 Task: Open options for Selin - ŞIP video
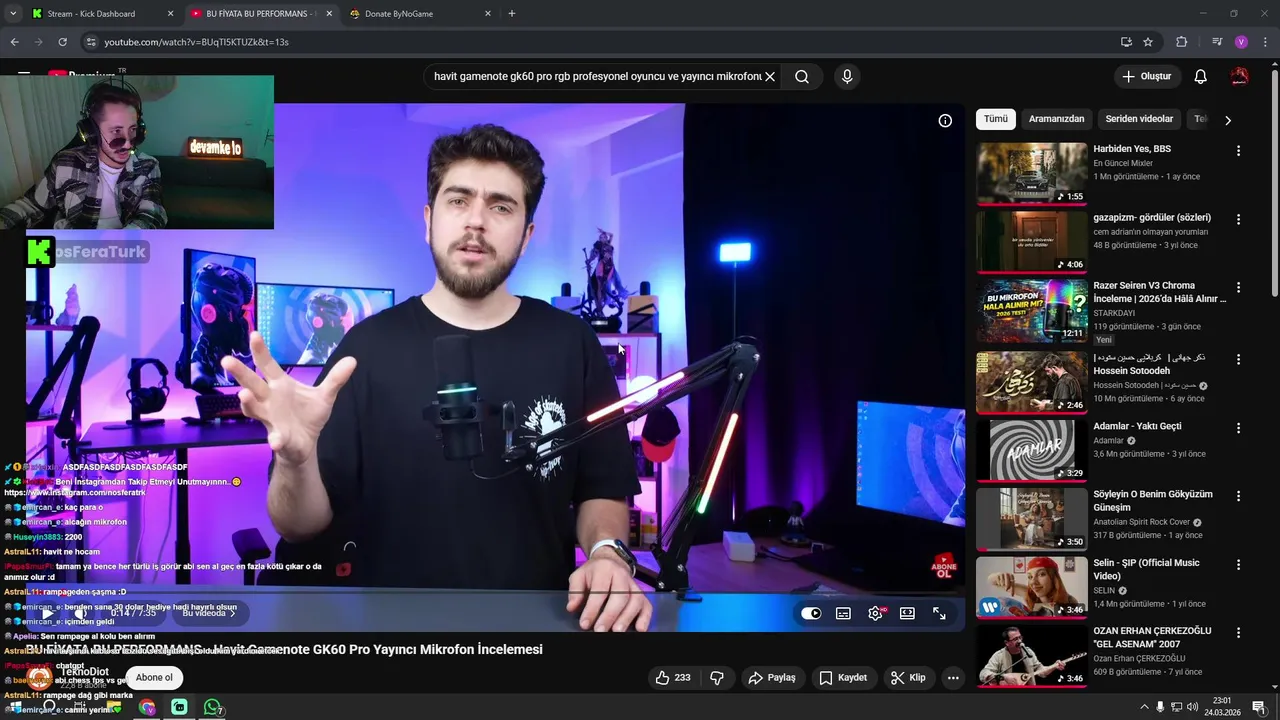click(1238, 565)
